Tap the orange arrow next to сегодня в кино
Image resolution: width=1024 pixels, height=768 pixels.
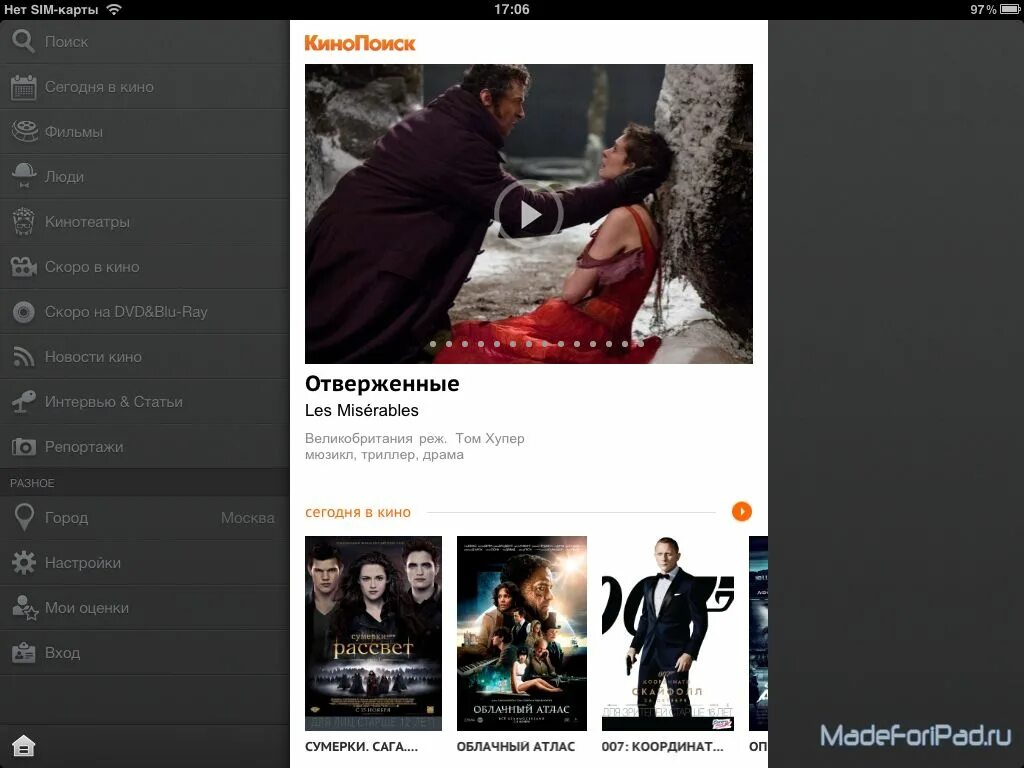(x=742, y=511)
